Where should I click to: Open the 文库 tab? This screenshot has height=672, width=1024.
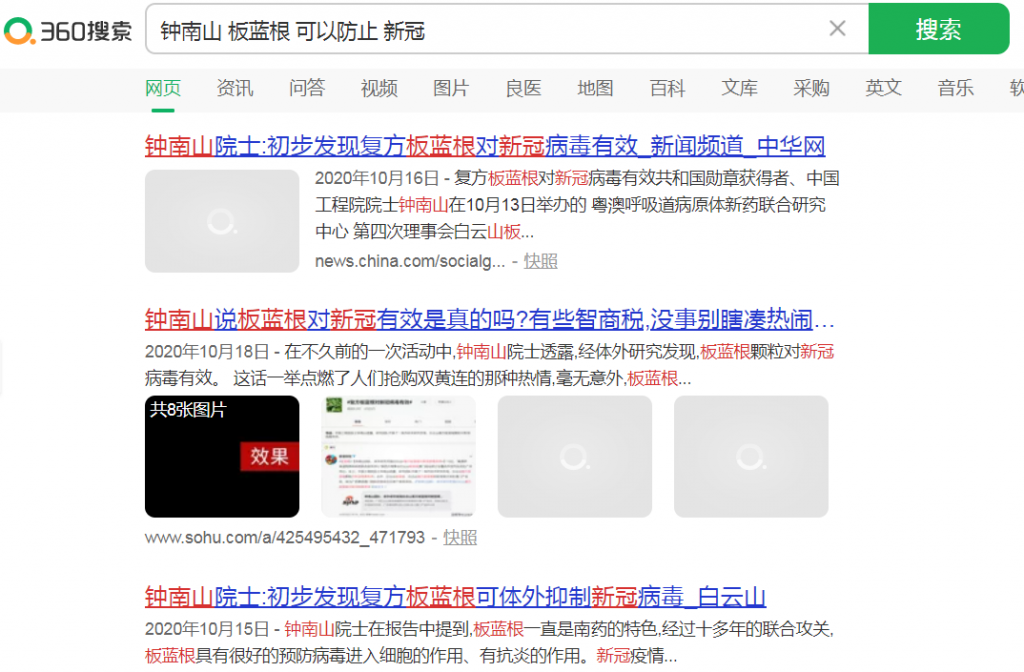739,88
